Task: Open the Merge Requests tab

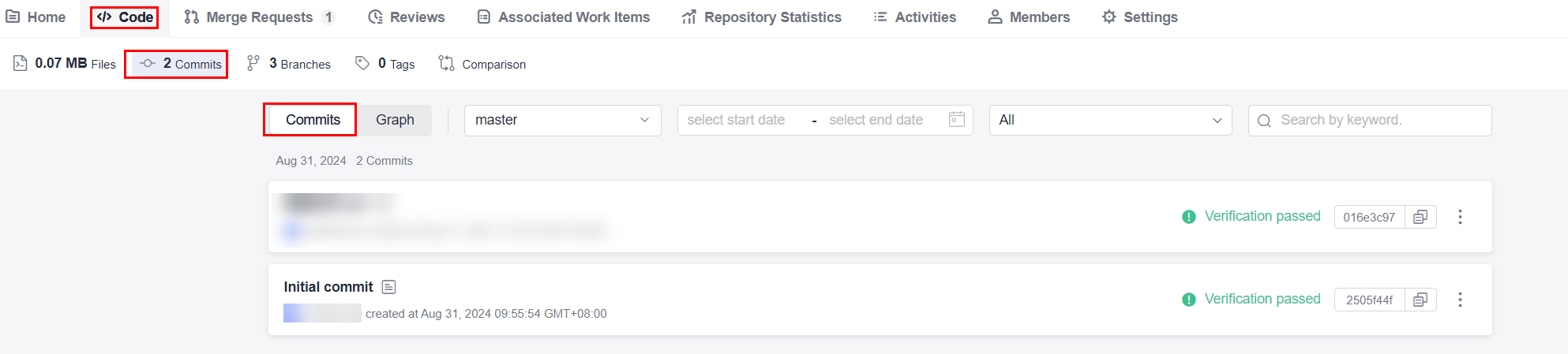Action: (260, 17)
